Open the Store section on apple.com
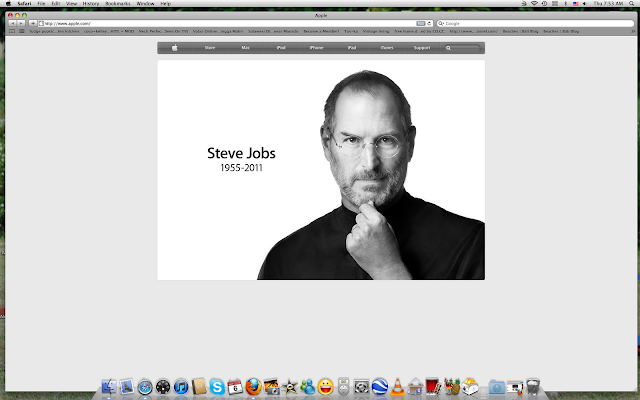The image size is (640, 400). pyautogui.click(x=210, y=48)
